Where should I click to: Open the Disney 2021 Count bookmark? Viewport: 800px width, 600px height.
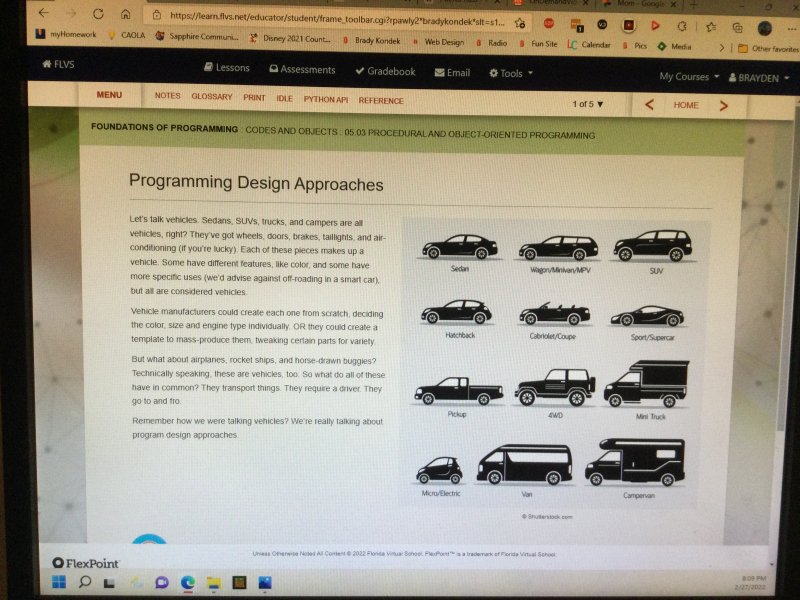[290, 38]
